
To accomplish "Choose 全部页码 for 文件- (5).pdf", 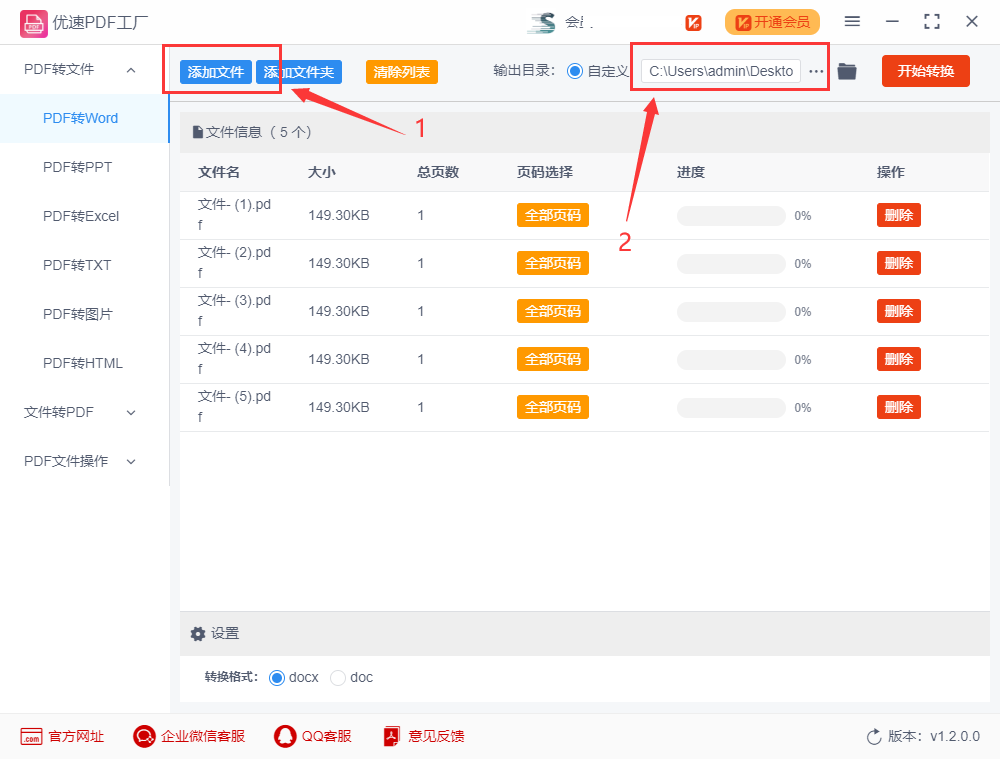I will 553,407.
